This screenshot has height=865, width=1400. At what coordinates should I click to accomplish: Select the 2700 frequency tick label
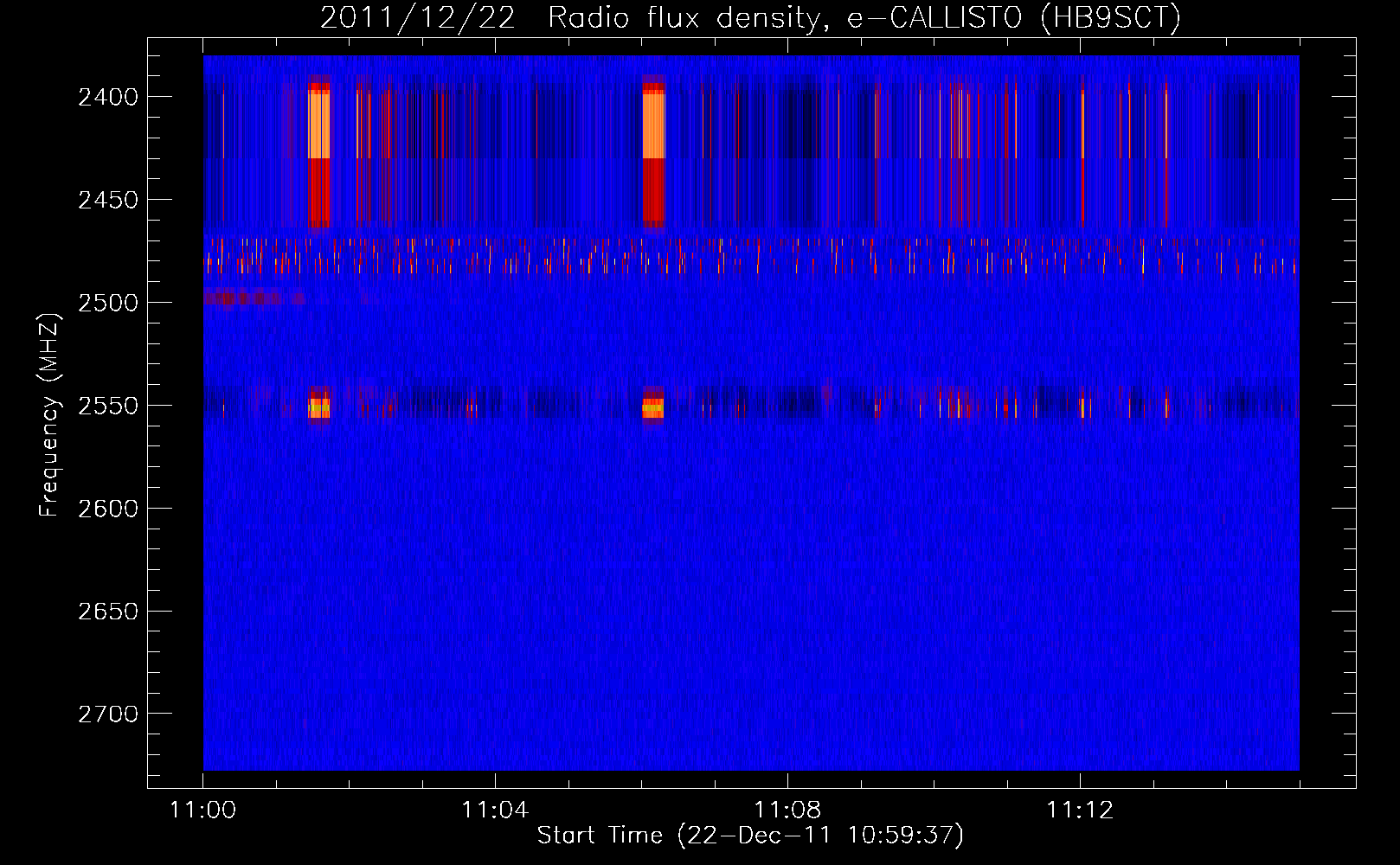click(108, 714)
